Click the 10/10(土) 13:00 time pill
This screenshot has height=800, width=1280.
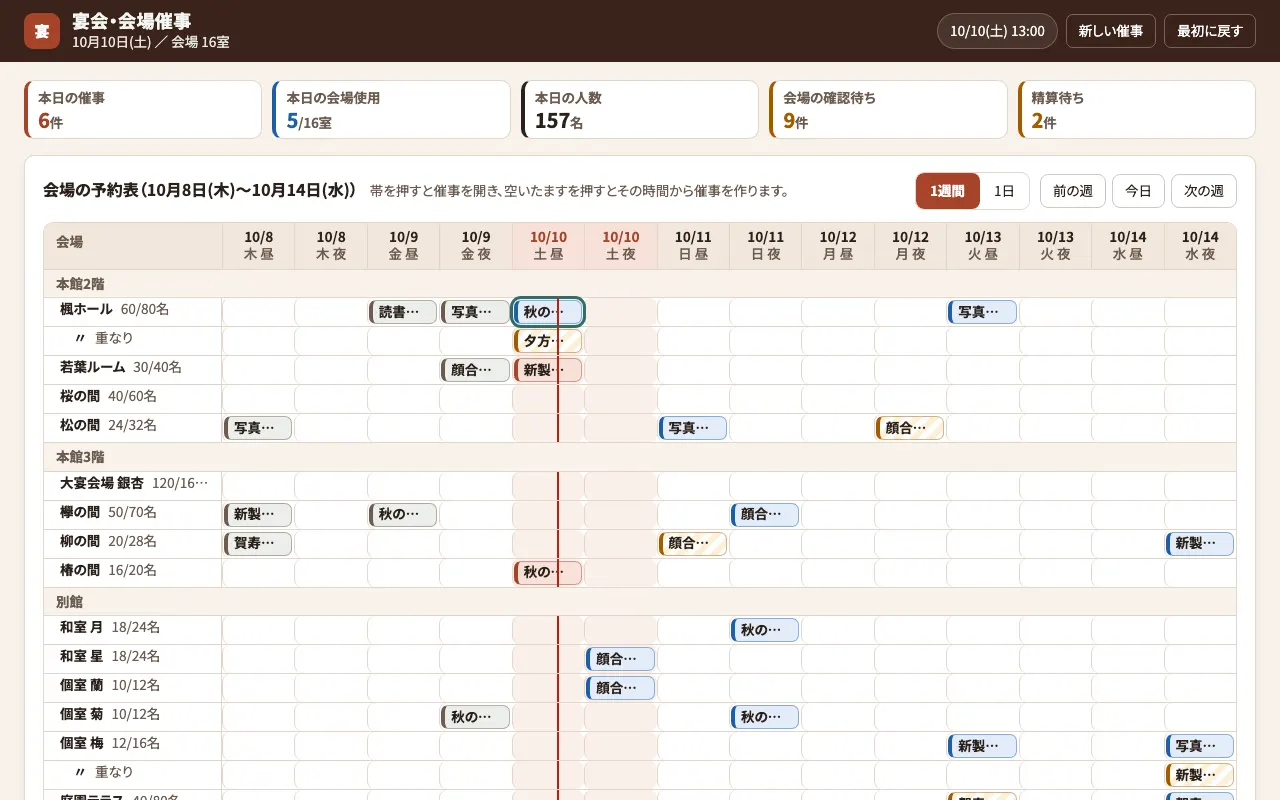pyautogui.click(x=997, y=31)
